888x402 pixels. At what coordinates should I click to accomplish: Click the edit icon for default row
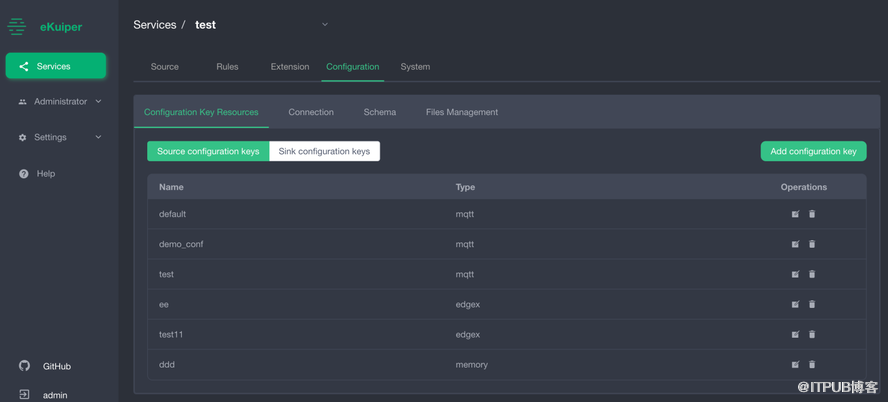tap(795, 214)
